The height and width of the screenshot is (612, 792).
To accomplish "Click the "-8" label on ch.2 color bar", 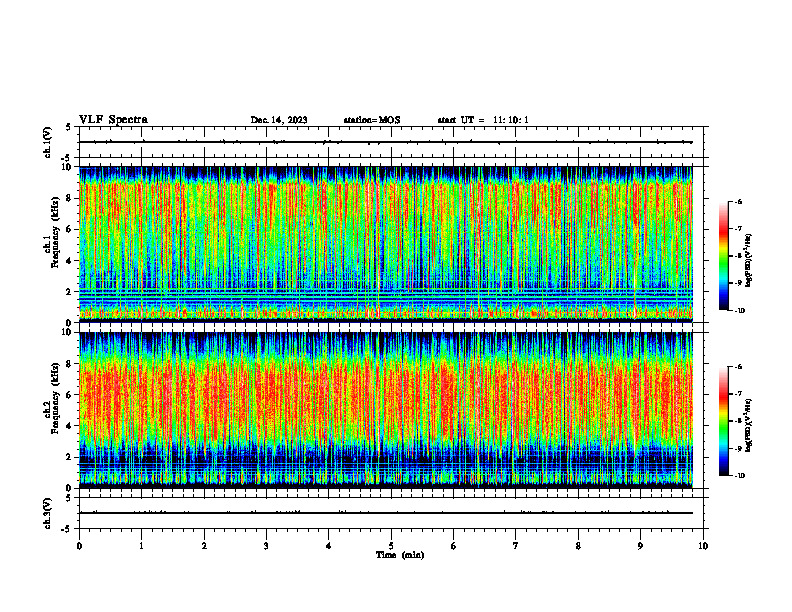I will 738,421.
